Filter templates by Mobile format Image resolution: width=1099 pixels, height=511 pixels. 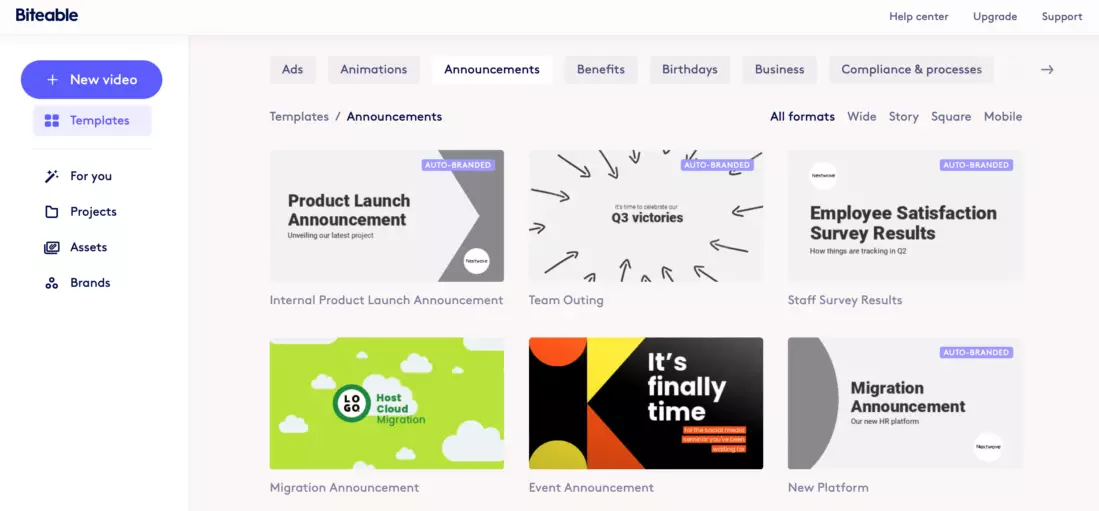point(1002,117)
